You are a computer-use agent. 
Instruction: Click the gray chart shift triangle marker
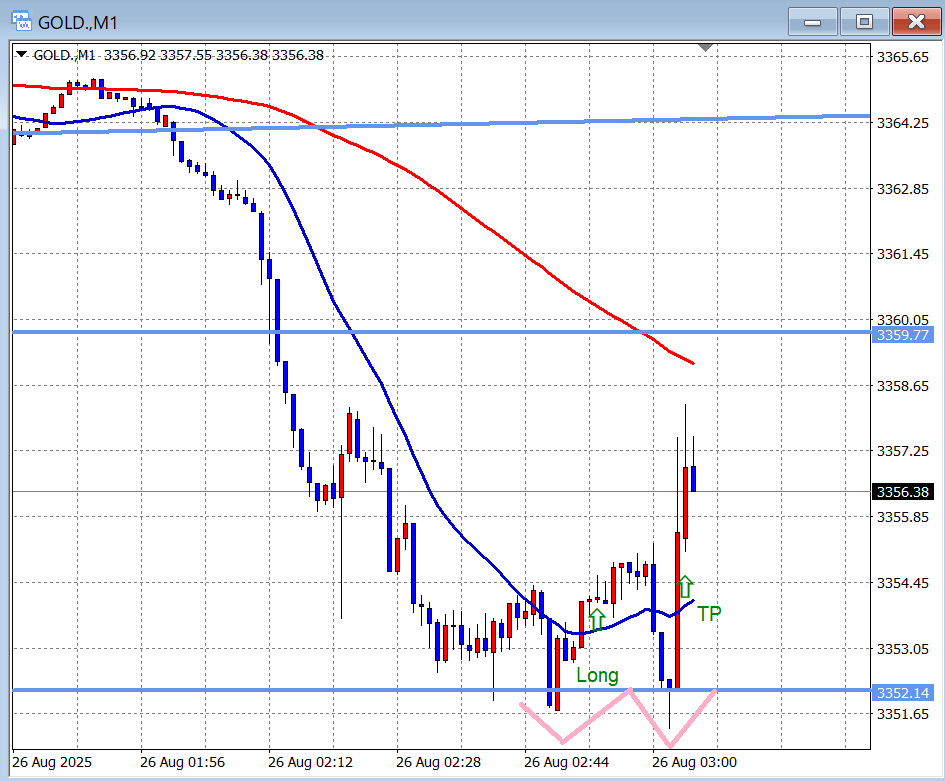pos(707,48)
